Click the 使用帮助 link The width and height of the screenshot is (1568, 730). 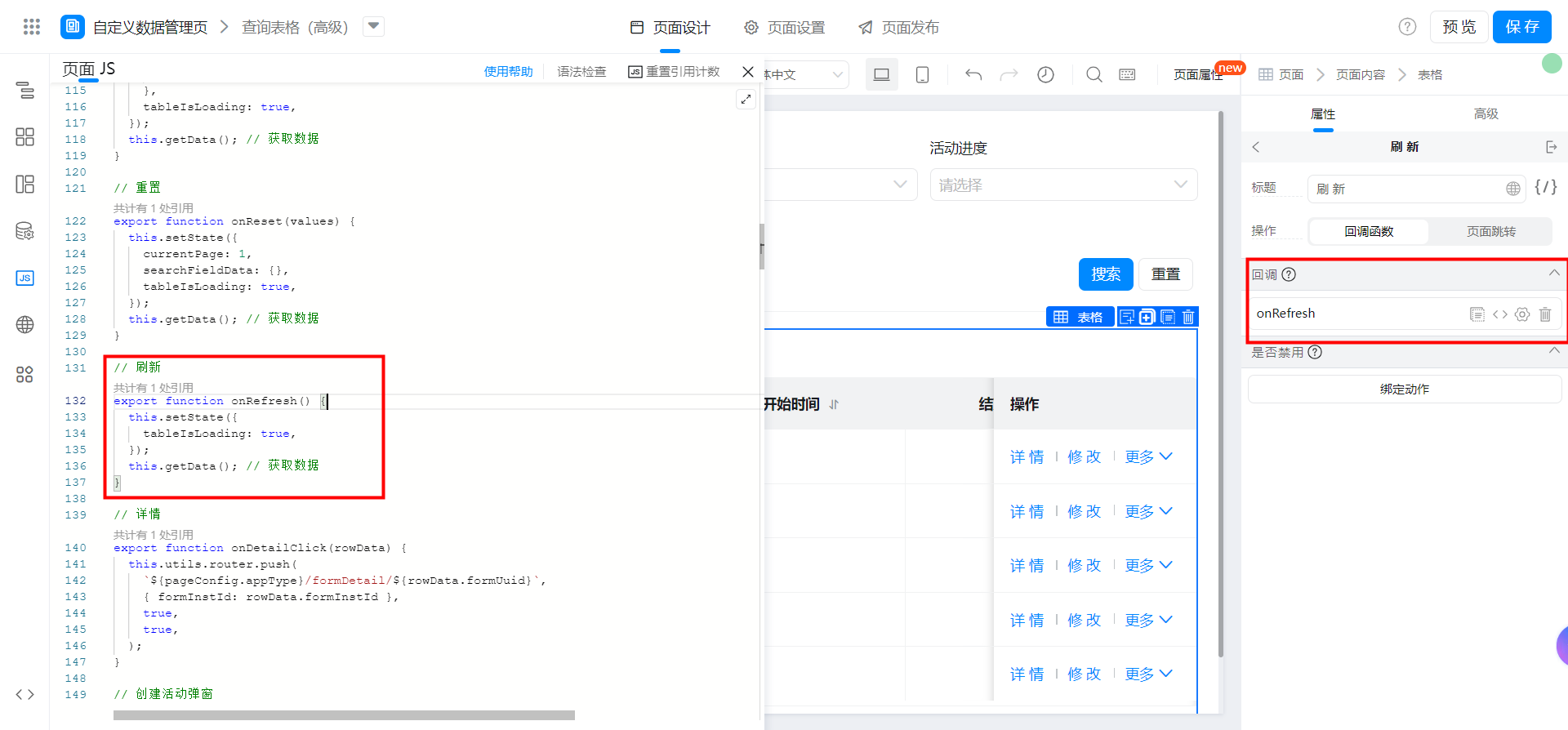[508, 72]
